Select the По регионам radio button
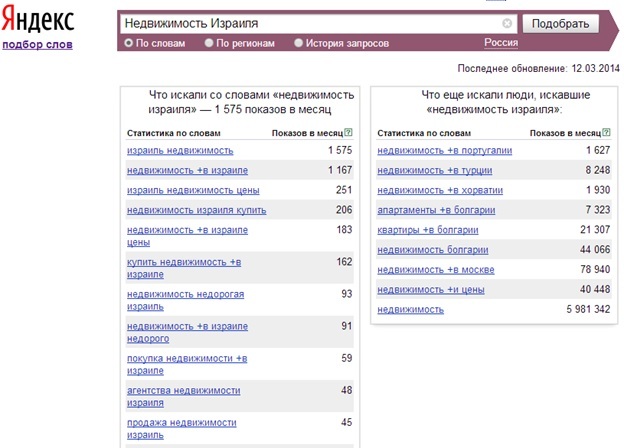Viewport: 624px width, 448px height. (209, 43)
